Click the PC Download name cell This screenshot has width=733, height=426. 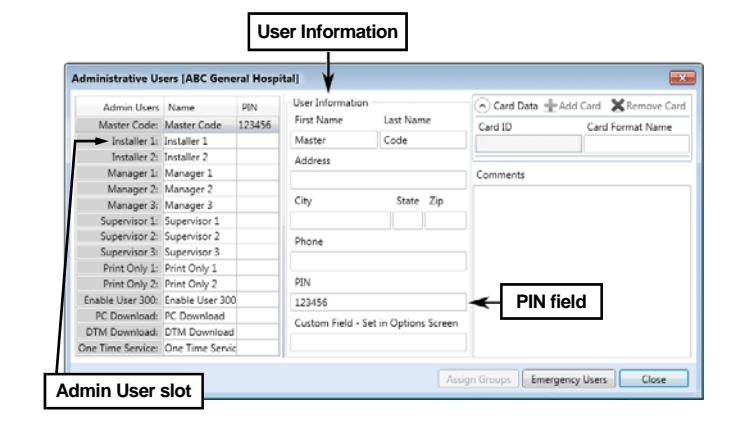200,316
